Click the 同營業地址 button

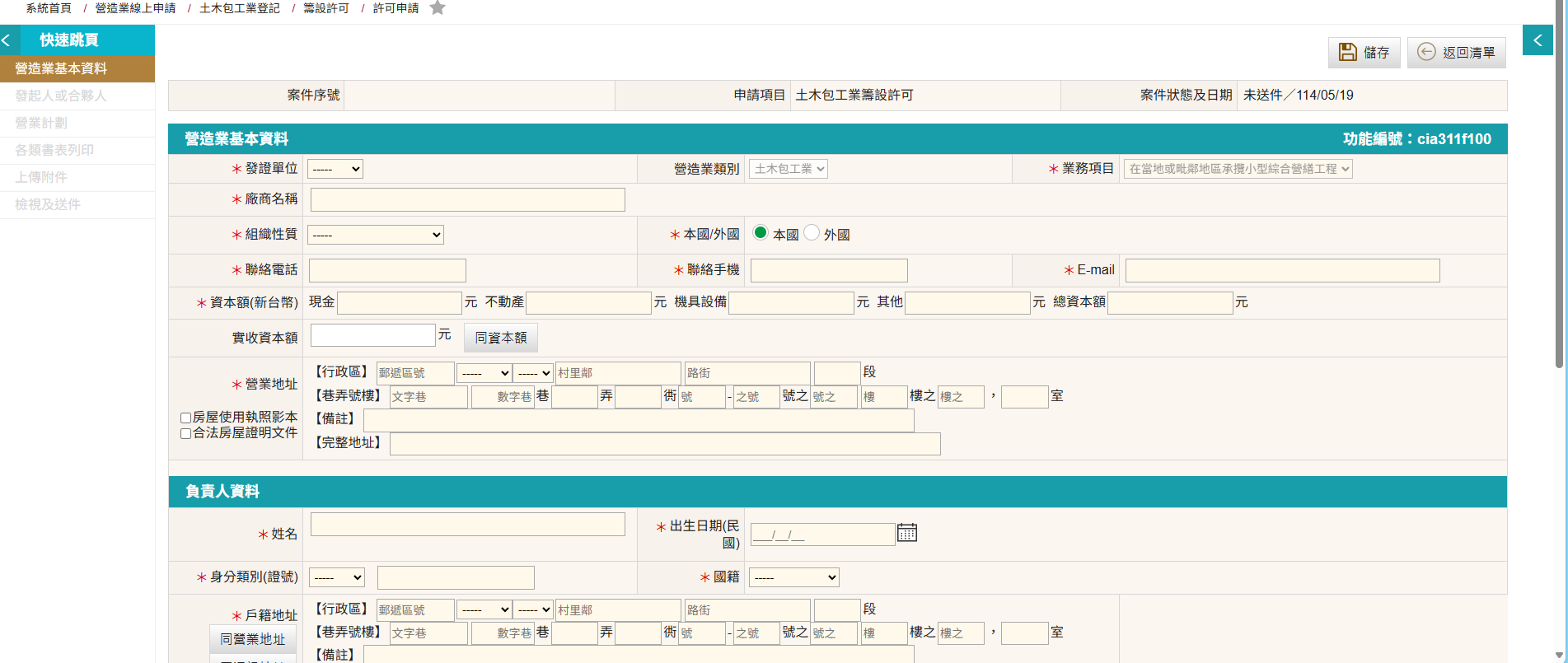pos(252,639)
